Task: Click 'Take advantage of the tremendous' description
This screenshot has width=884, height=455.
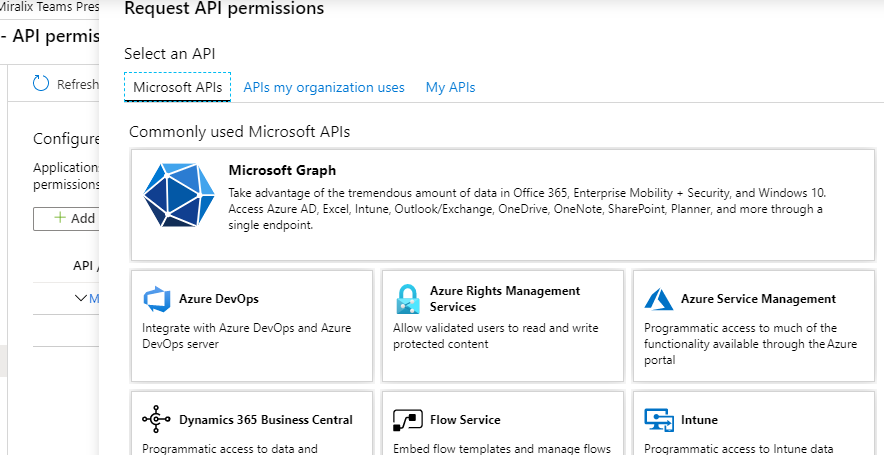Action: click(527, 209)
